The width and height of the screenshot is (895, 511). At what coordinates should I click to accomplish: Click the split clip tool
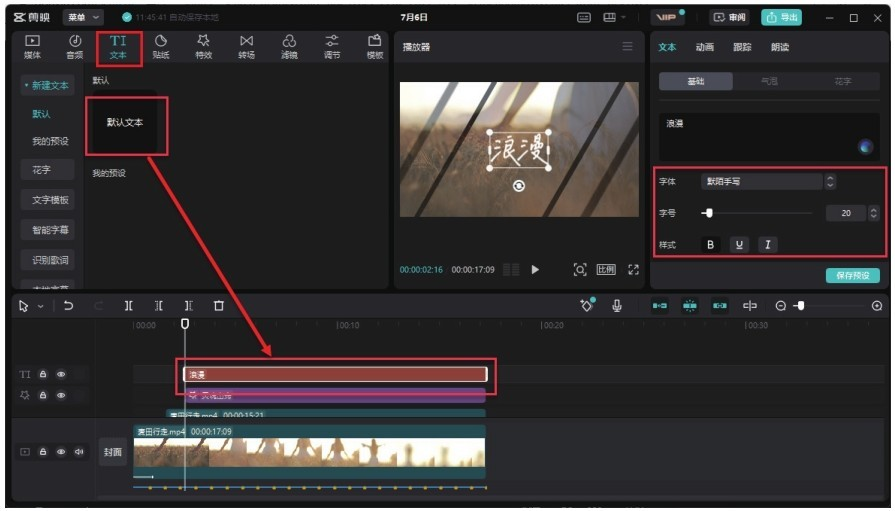(129, 306)
